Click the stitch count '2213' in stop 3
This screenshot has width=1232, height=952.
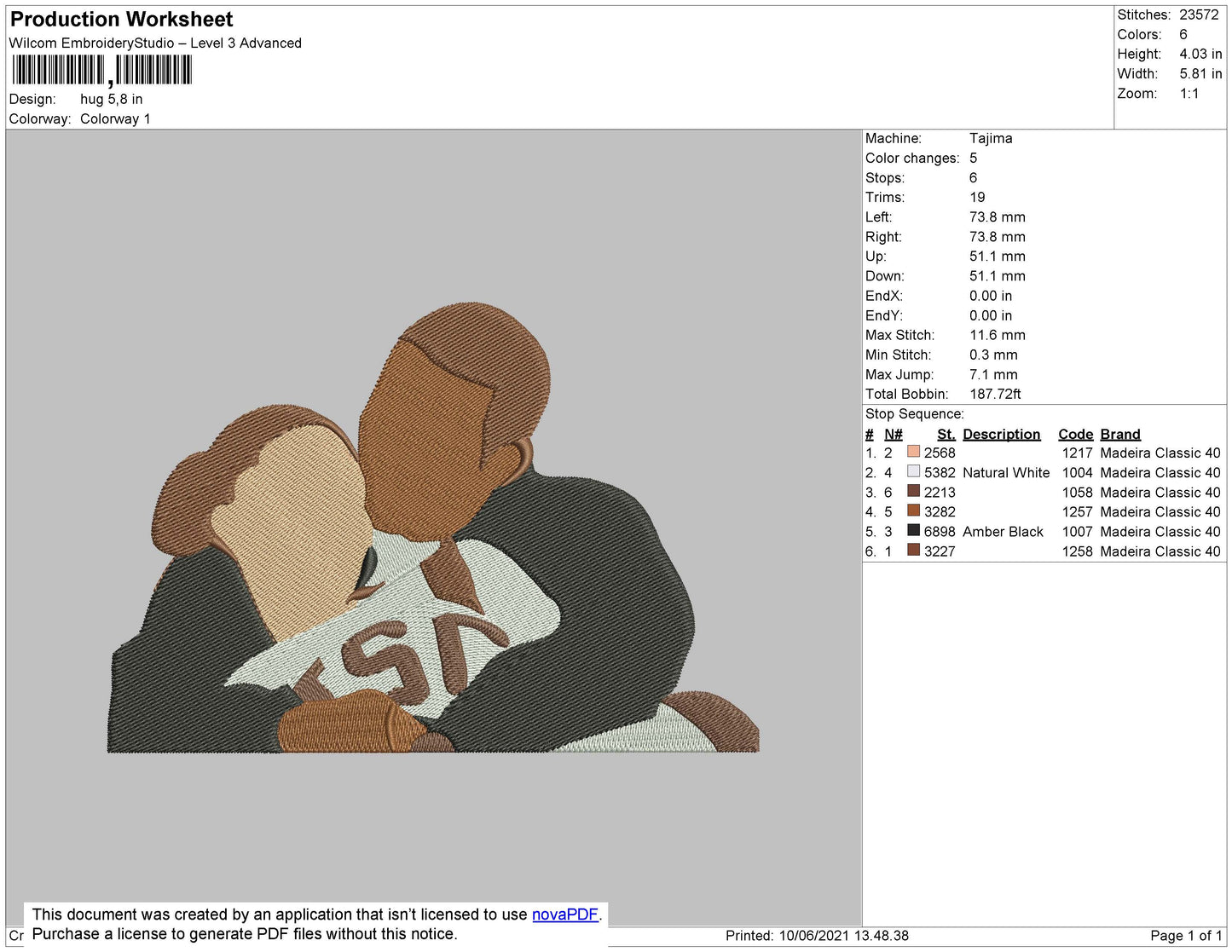[x=940, y=492]
